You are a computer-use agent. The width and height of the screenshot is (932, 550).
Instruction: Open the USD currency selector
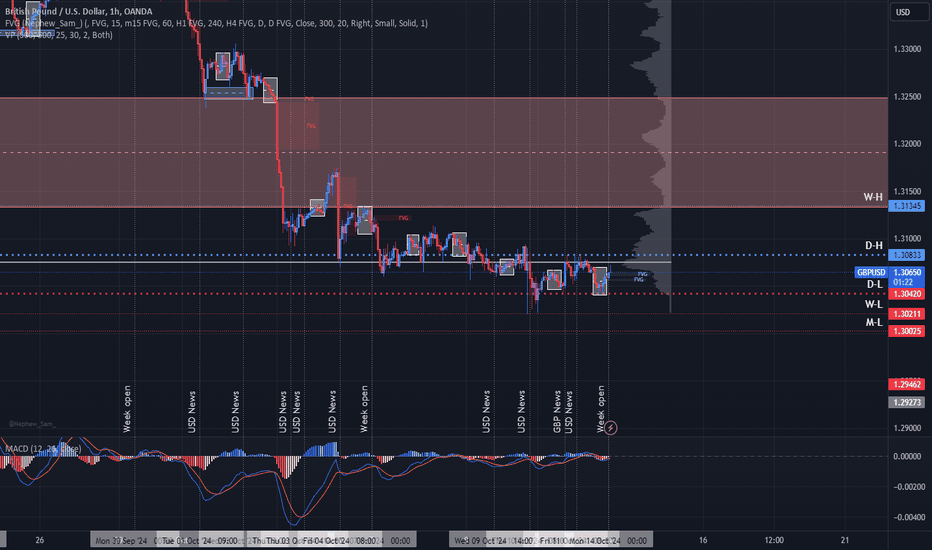point(909,12)
